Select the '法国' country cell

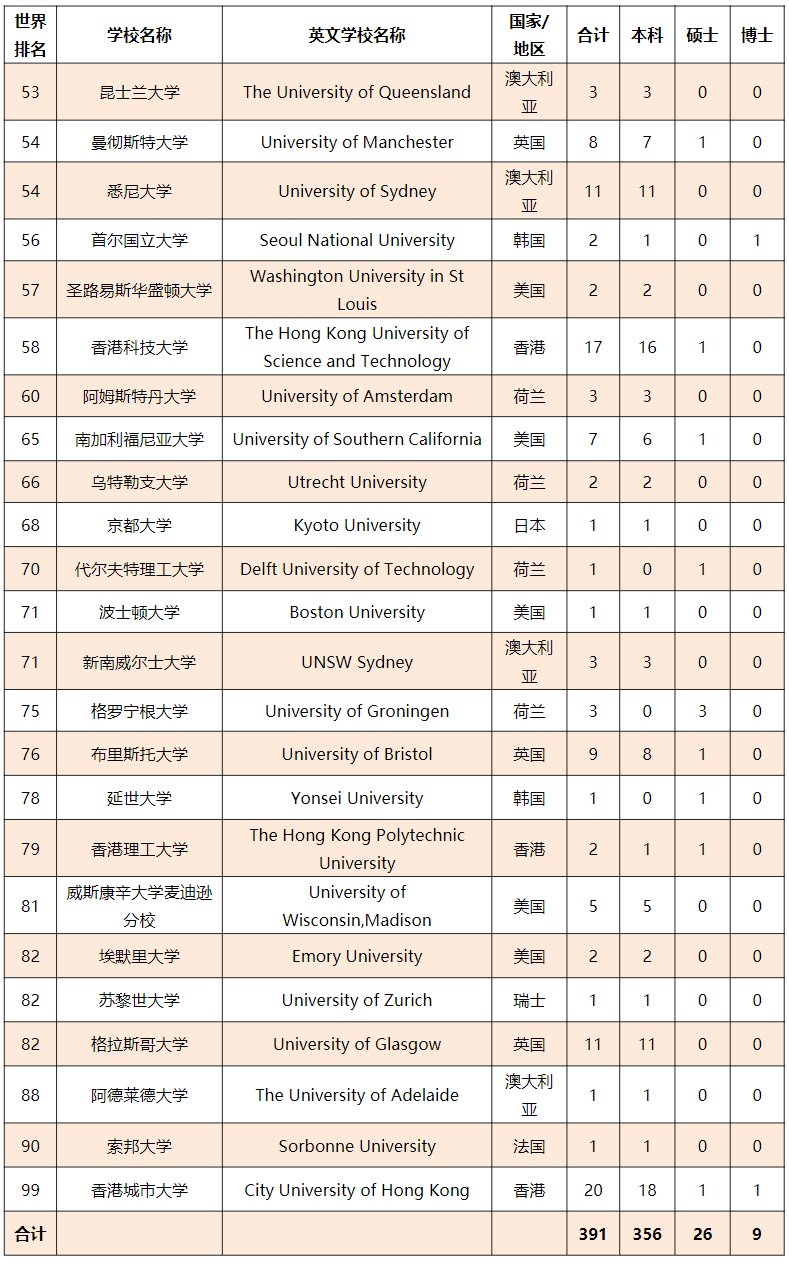[x=529, y=1146]
